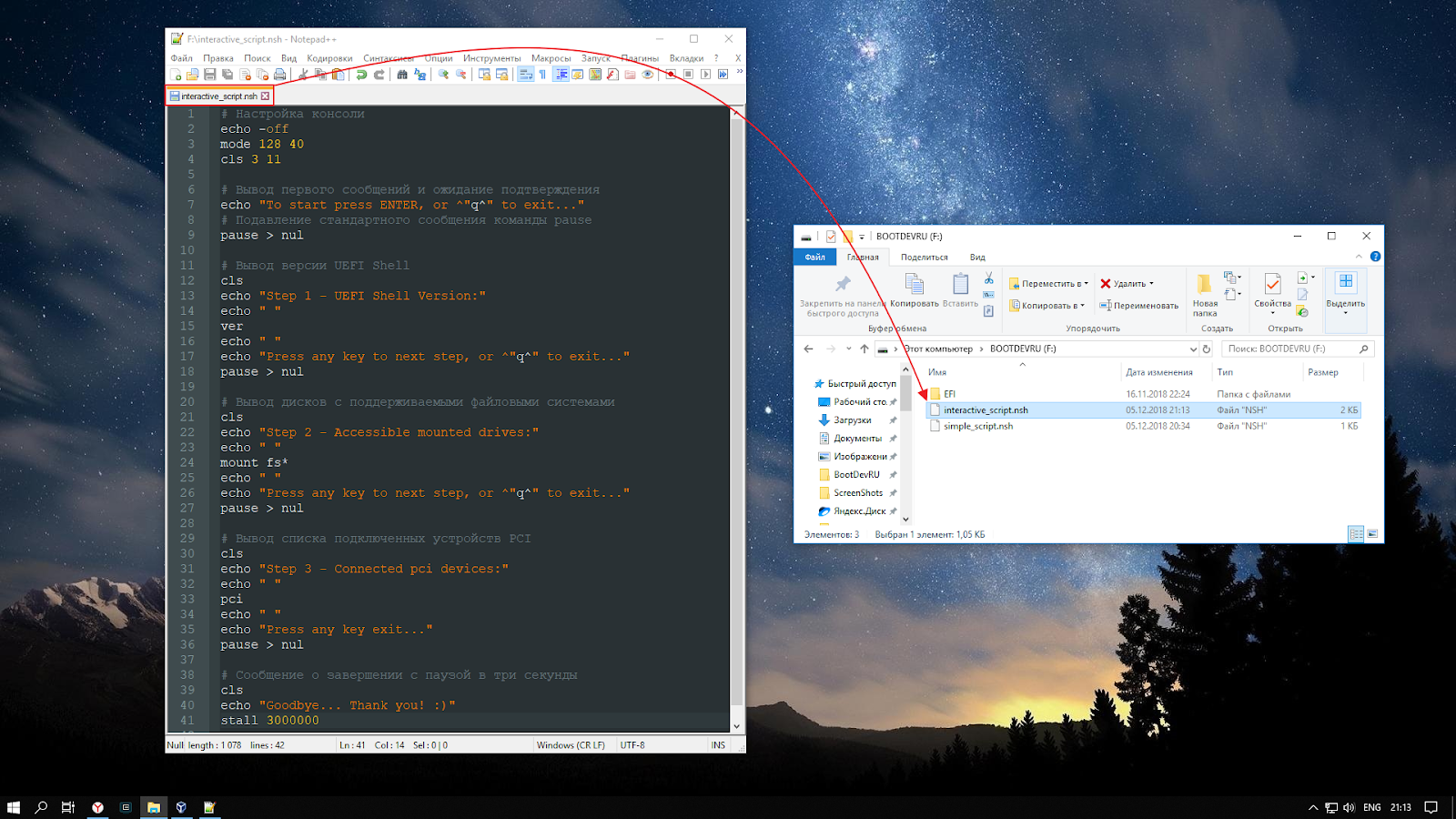1456x819 pixels.
Task: Open Explorer help question mark icon
Action: tap(1375, 257)
